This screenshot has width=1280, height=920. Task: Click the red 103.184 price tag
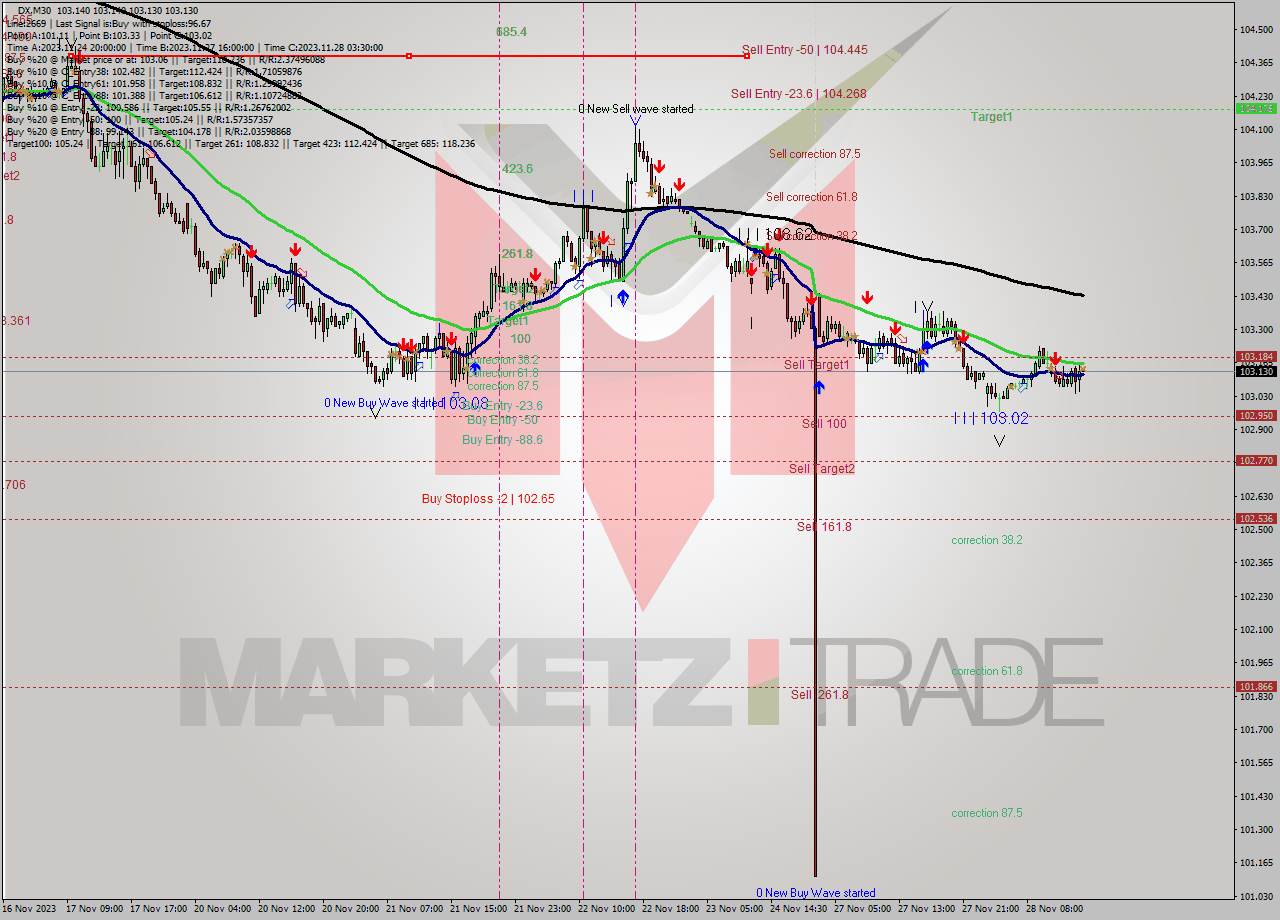coord(1256,356)
